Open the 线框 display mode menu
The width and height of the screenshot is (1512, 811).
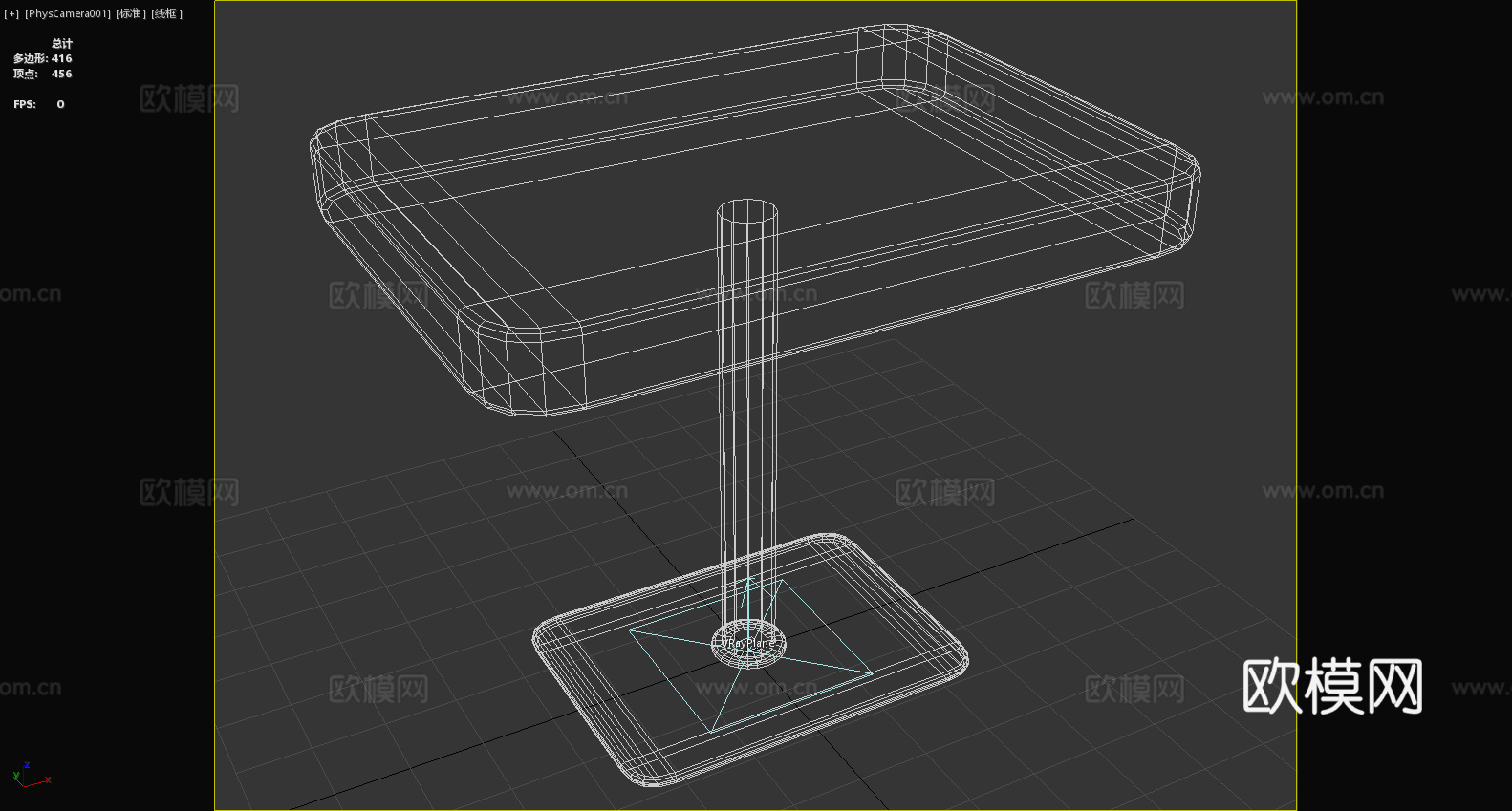point(166,13)
